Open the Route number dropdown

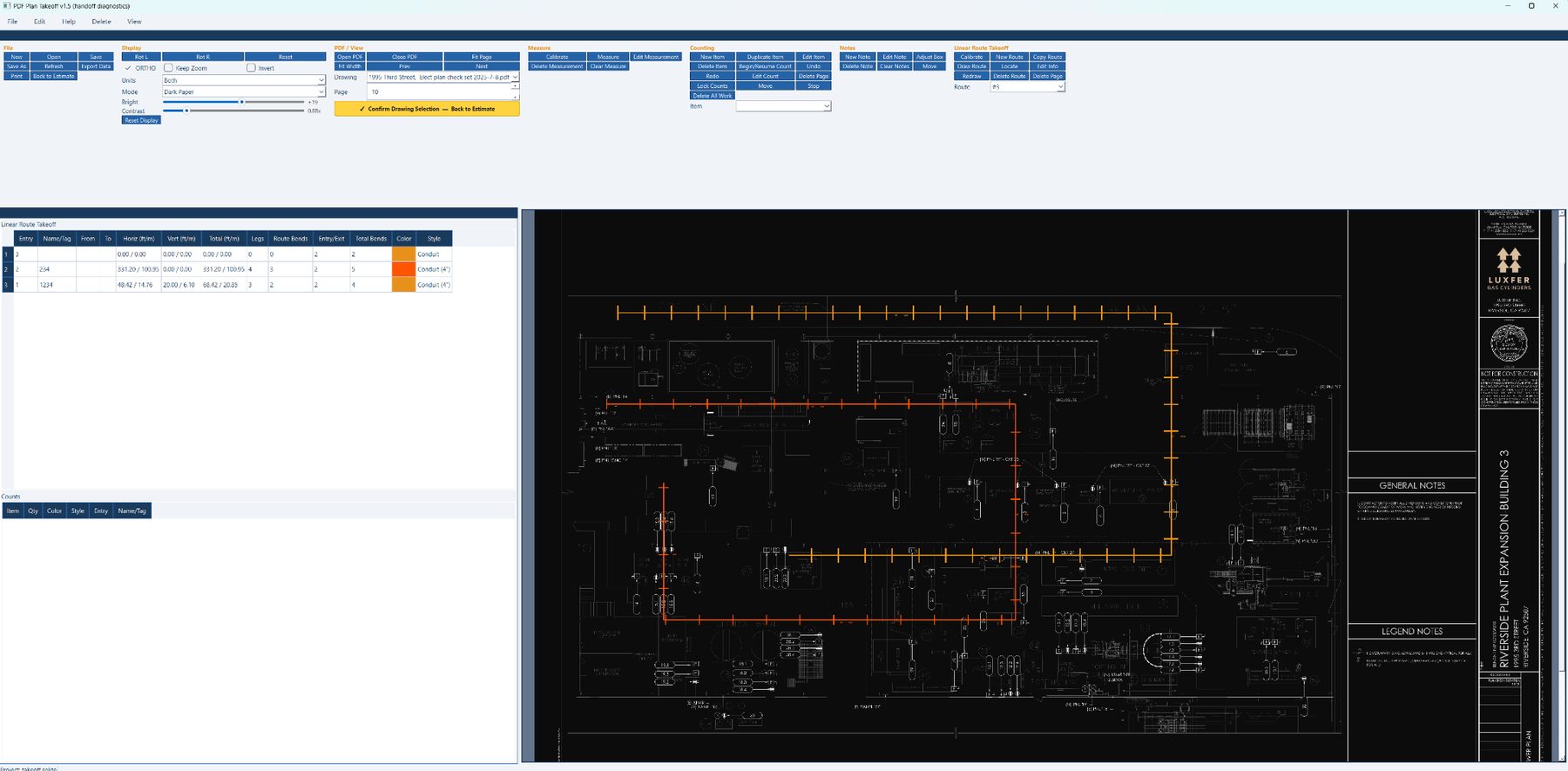pos(1027,87)
